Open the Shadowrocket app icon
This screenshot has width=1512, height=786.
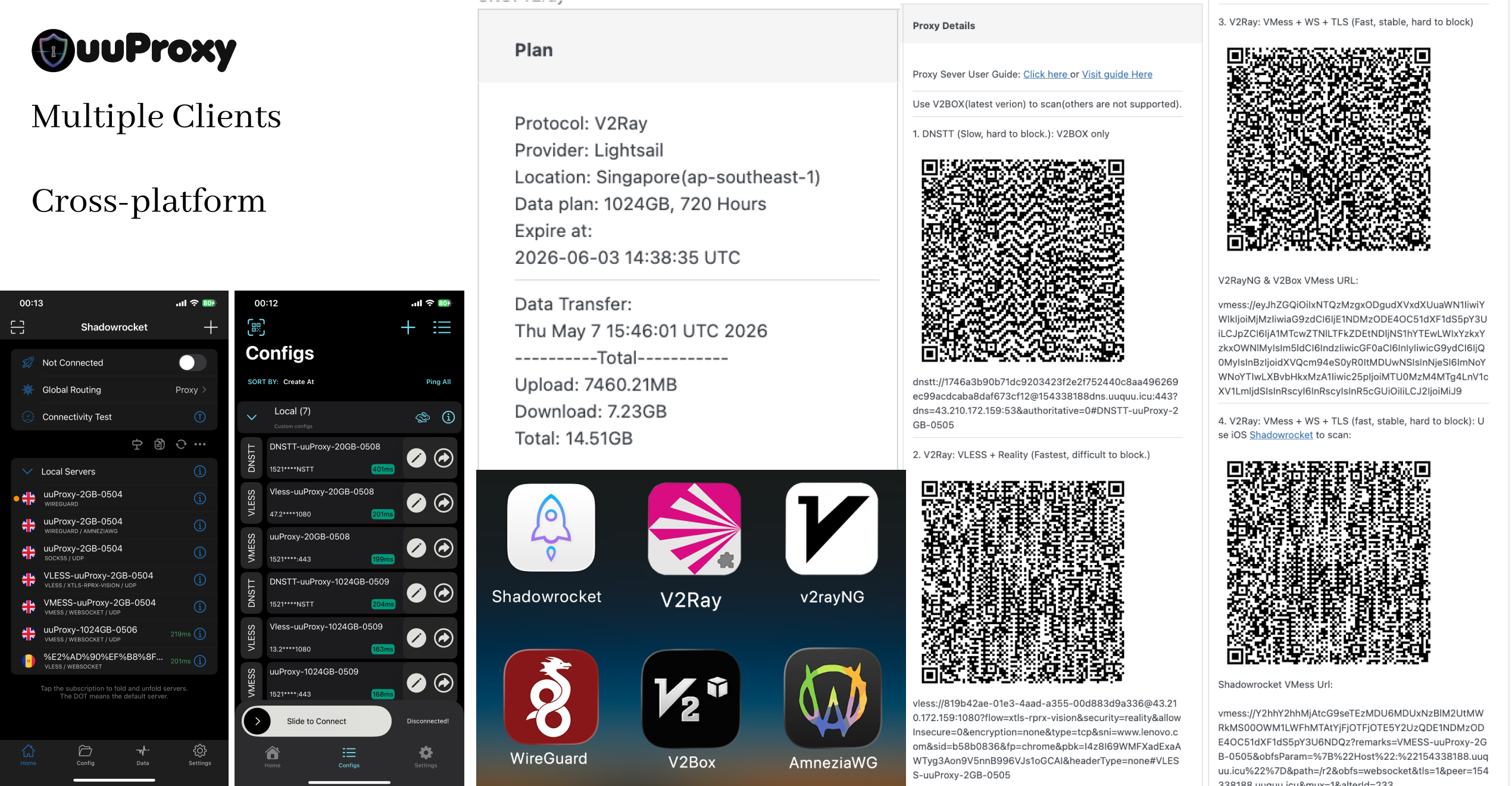551,528
